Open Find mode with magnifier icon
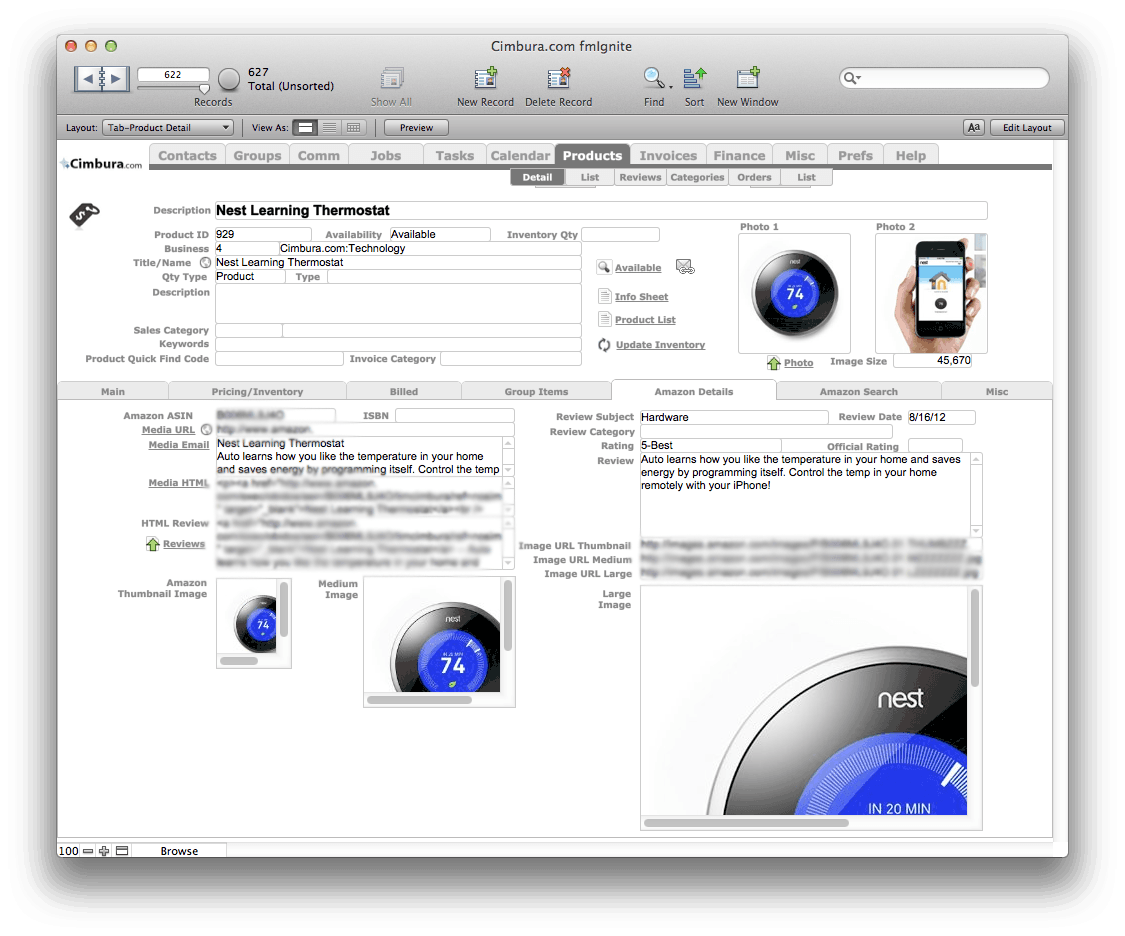Image resolution: width=1125 pixels, height=936 pixels. pos(653,77)
